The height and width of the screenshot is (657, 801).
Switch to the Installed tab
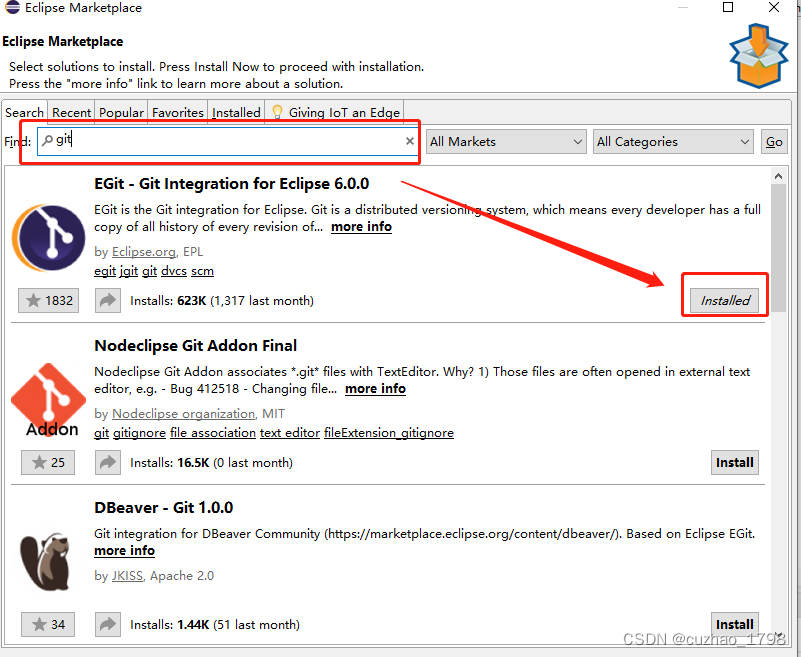236,112
